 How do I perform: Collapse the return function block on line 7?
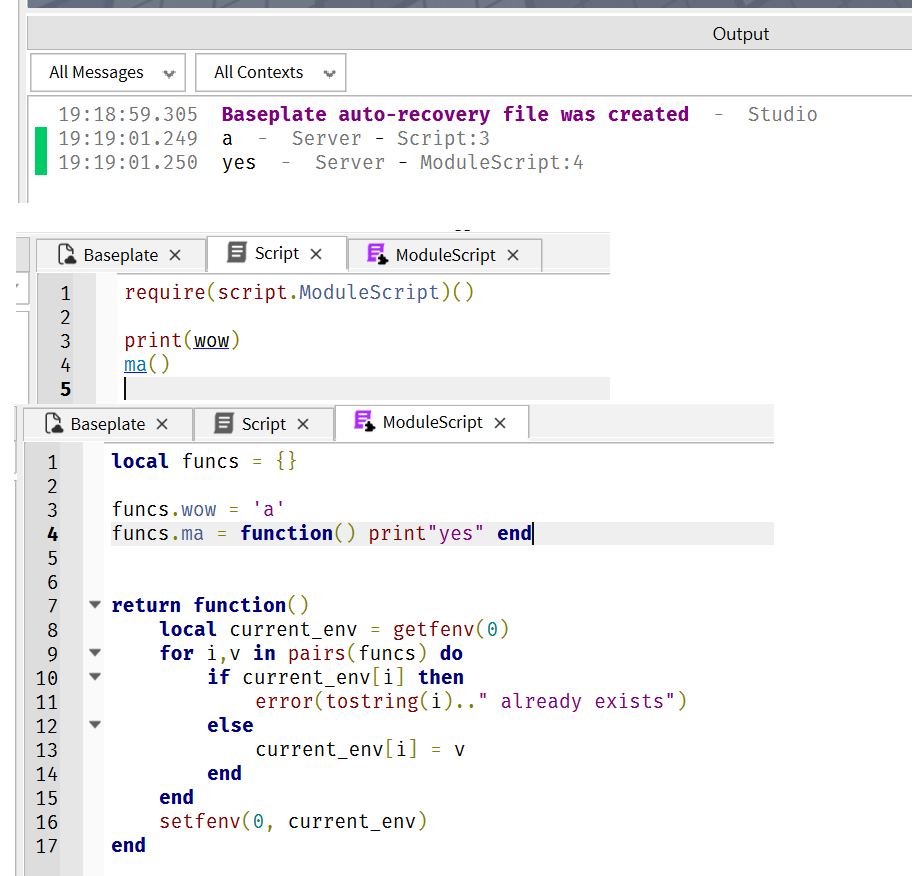(93, 604)
